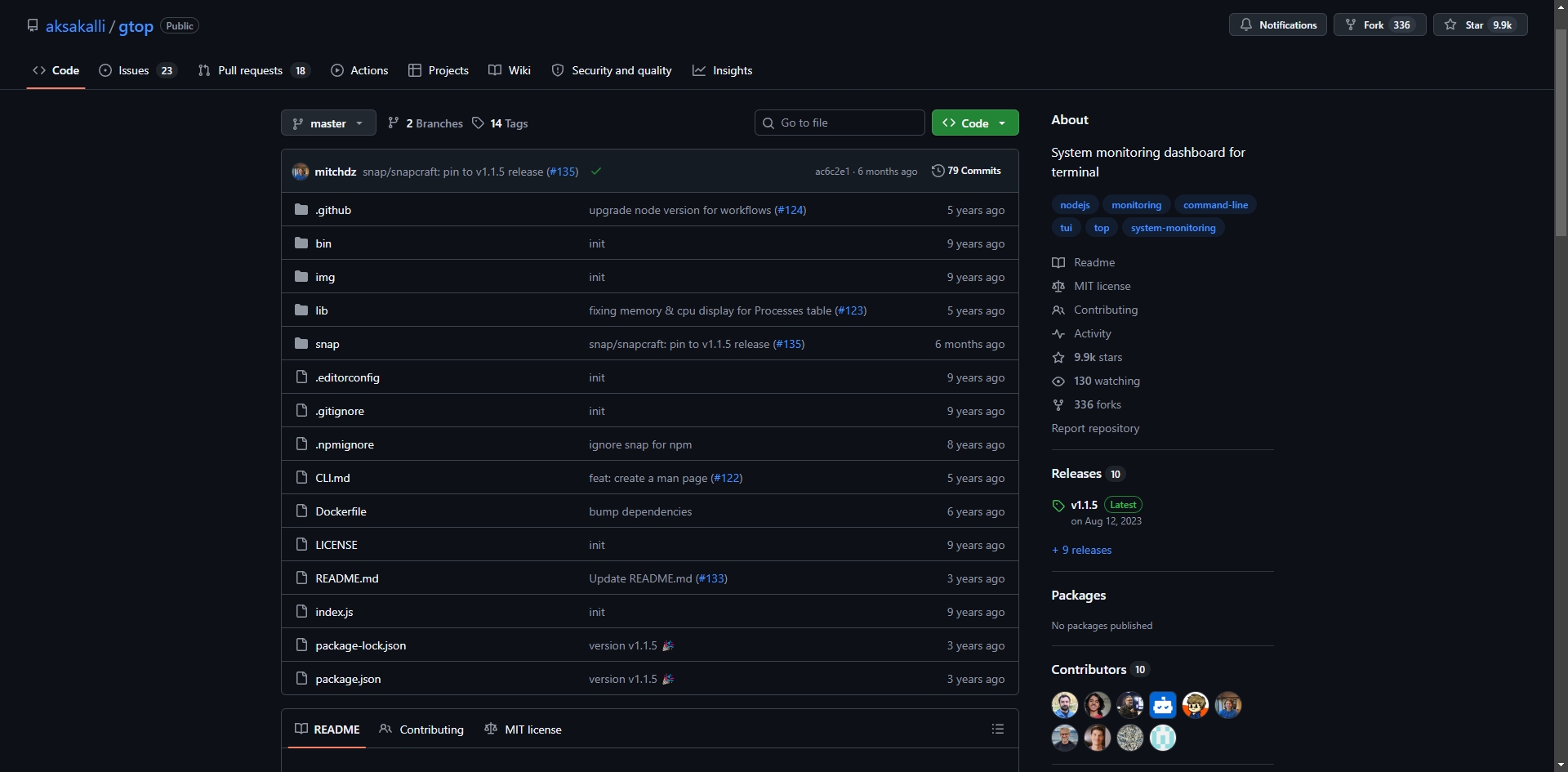Open the package-lock.json file
1568x772 pixels.
point(361,645)
